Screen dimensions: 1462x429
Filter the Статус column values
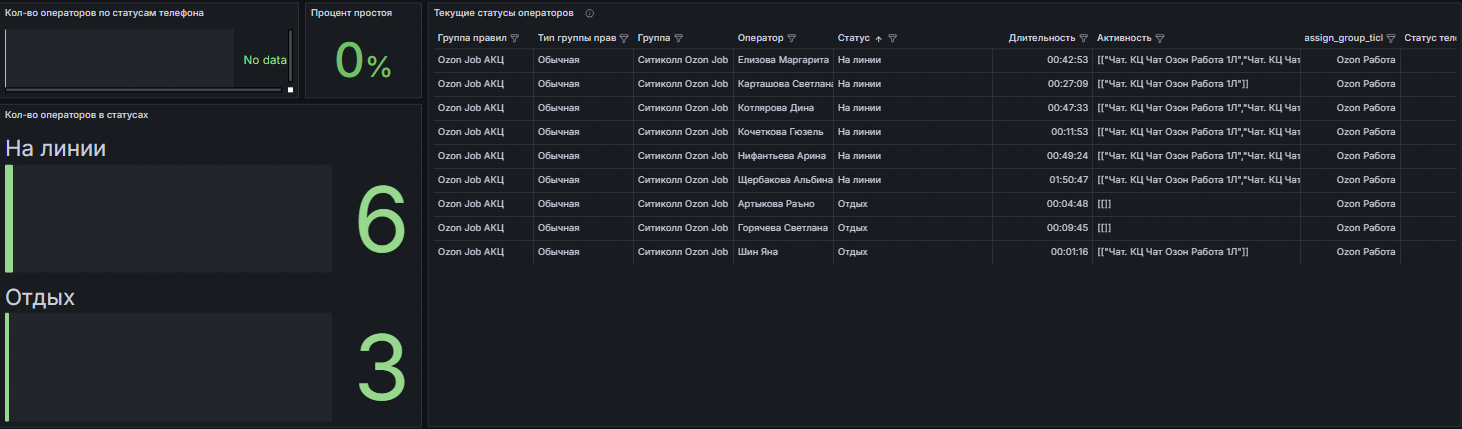coord(893,38)
